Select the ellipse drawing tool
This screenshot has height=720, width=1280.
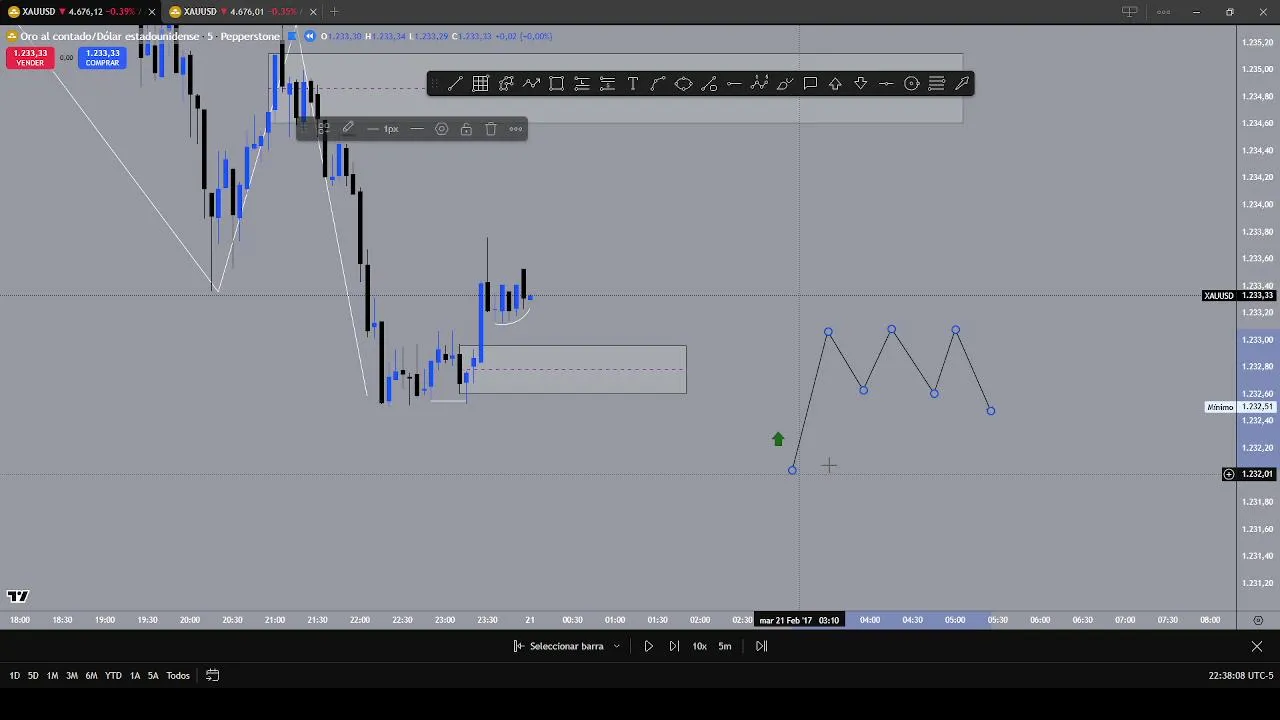click(683, 84)
